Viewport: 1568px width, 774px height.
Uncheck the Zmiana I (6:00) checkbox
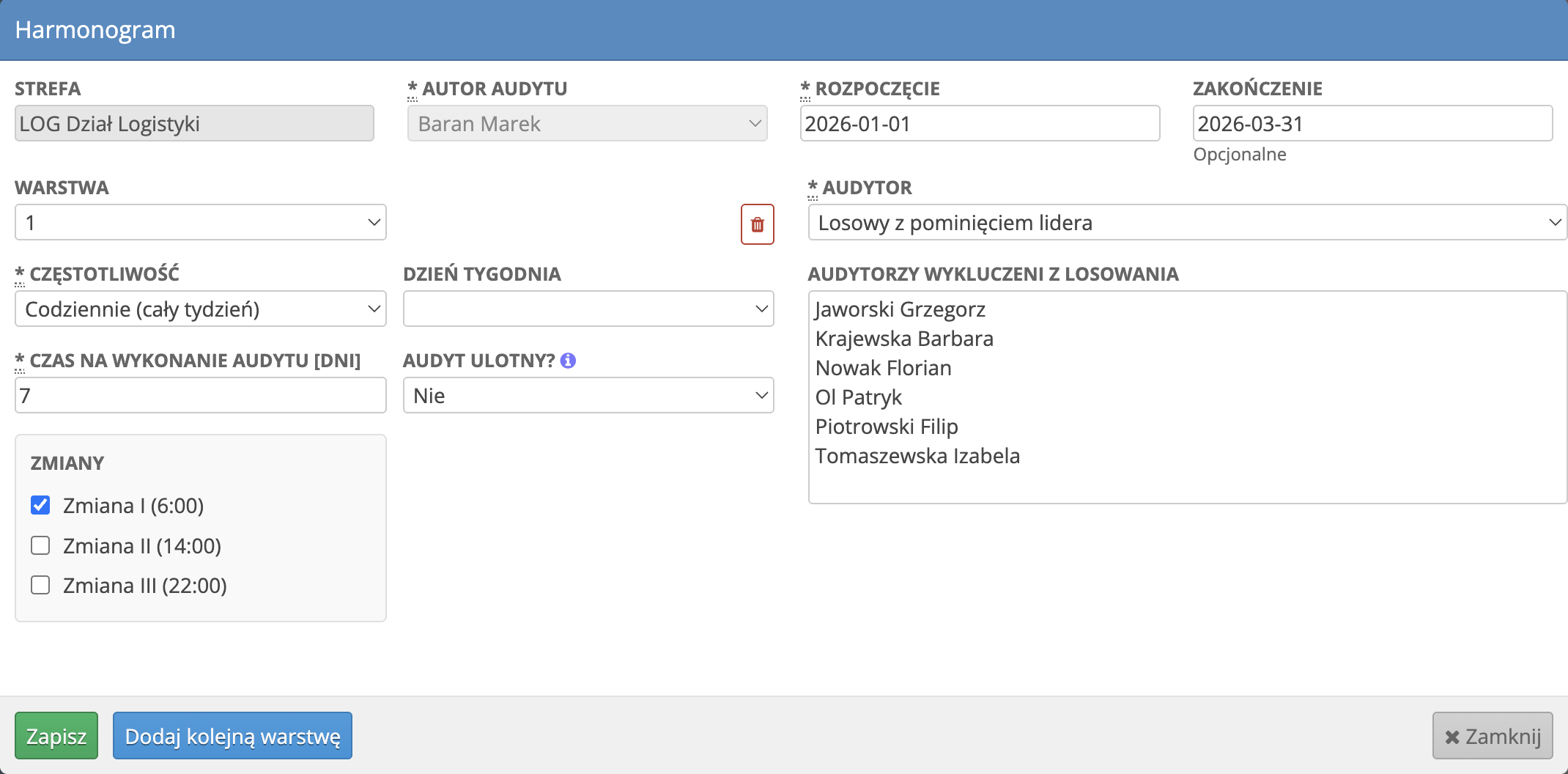tap(40, 505)
